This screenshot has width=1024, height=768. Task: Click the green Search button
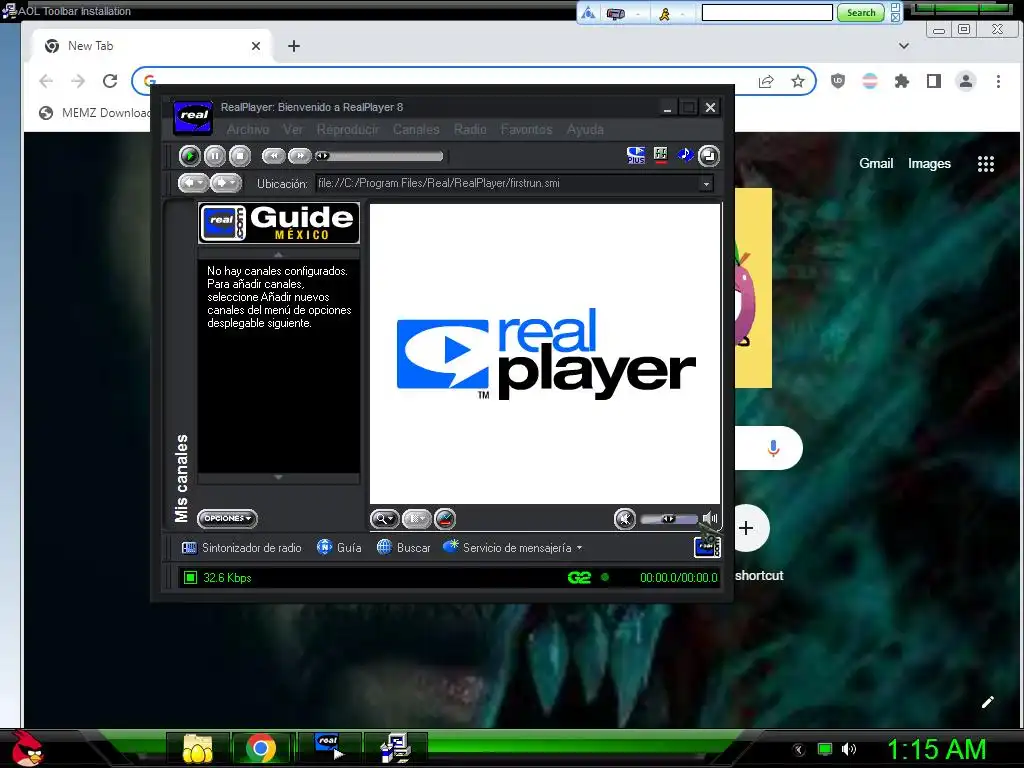861,12
